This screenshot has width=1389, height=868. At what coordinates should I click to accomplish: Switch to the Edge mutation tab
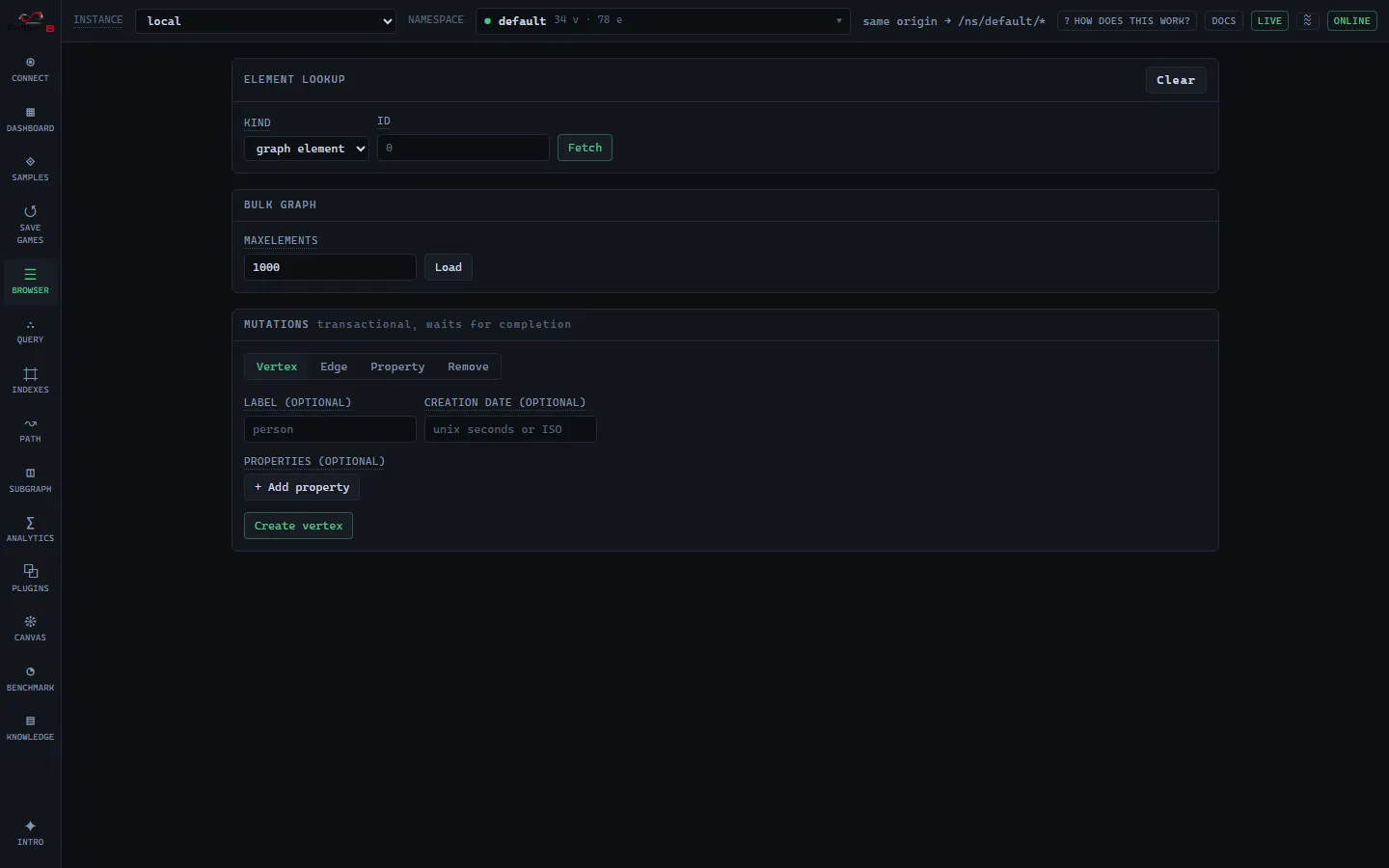click(x=334, y=366)
